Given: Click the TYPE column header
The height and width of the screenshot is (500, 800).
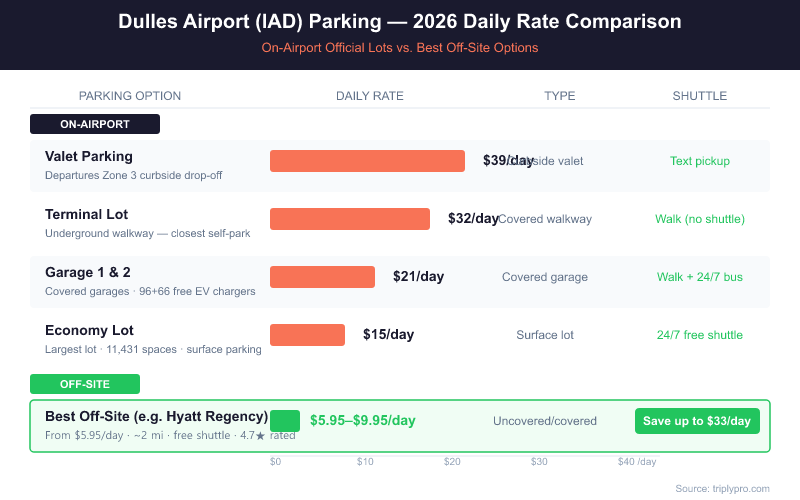Looking at the screenshot, I should point(560,96).
